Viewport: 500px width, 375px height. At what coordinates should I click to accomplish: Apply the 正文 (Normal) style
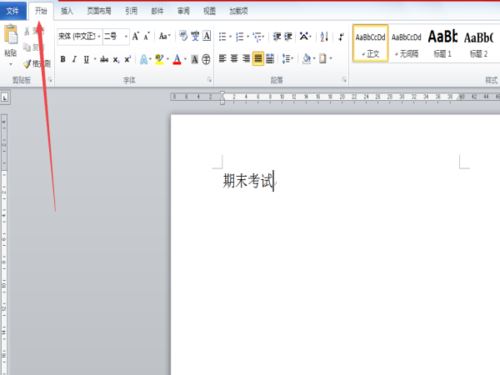(370, 43)
